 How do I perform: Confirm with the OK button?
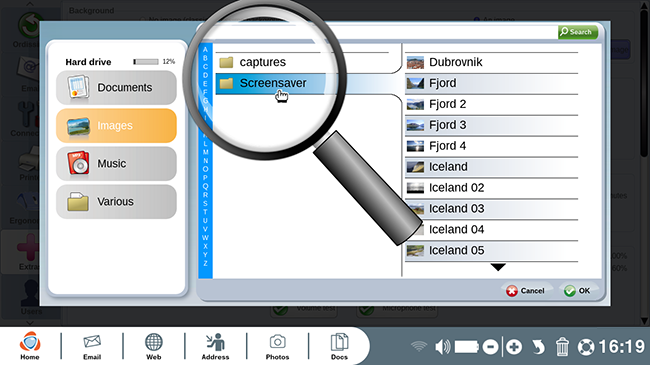click(577, 291)
